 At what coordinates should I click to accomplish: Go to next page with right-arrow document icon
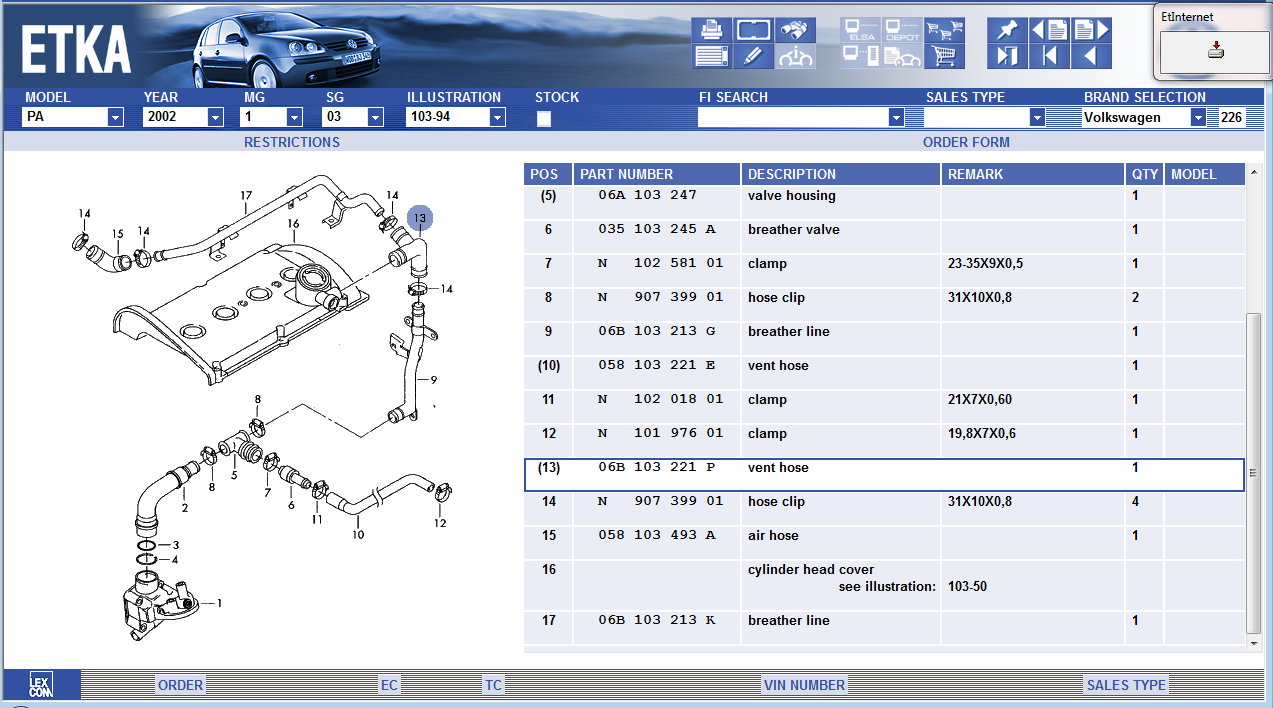click(1091, 30)
